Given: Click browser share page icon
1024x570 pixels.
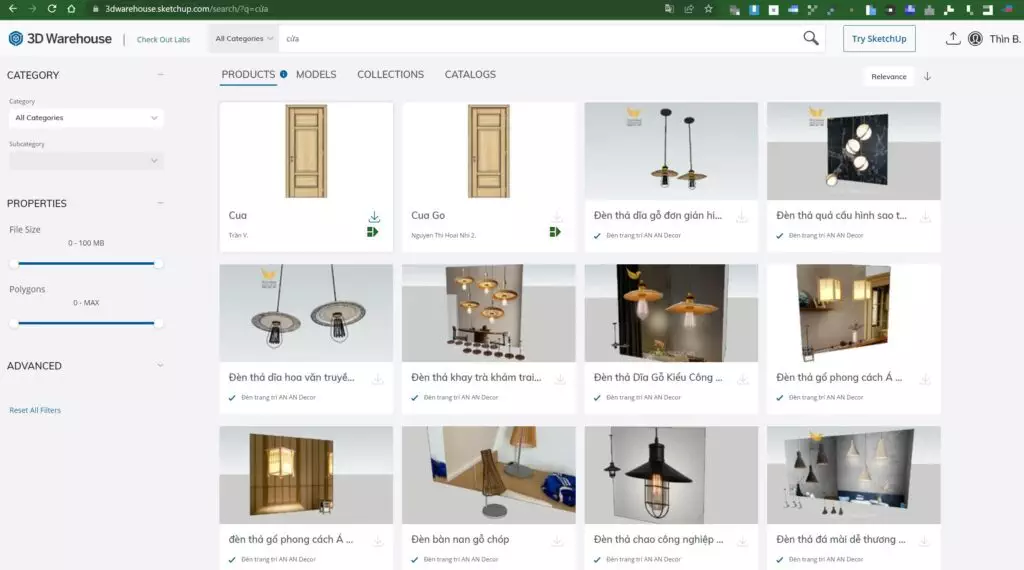Looking at the screenshot, I should pyautogui.click(x=689, y=9).
